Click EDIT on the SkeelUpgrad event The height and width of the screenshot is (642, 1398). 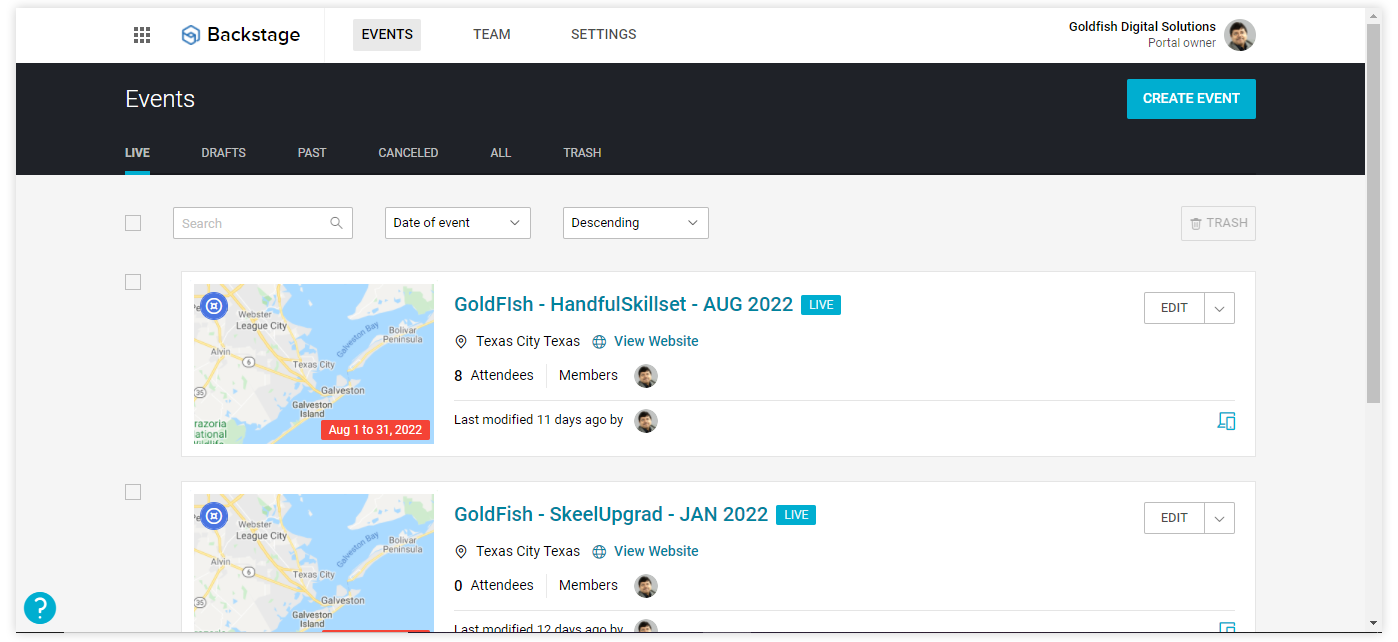click(x=1174, y=518)
